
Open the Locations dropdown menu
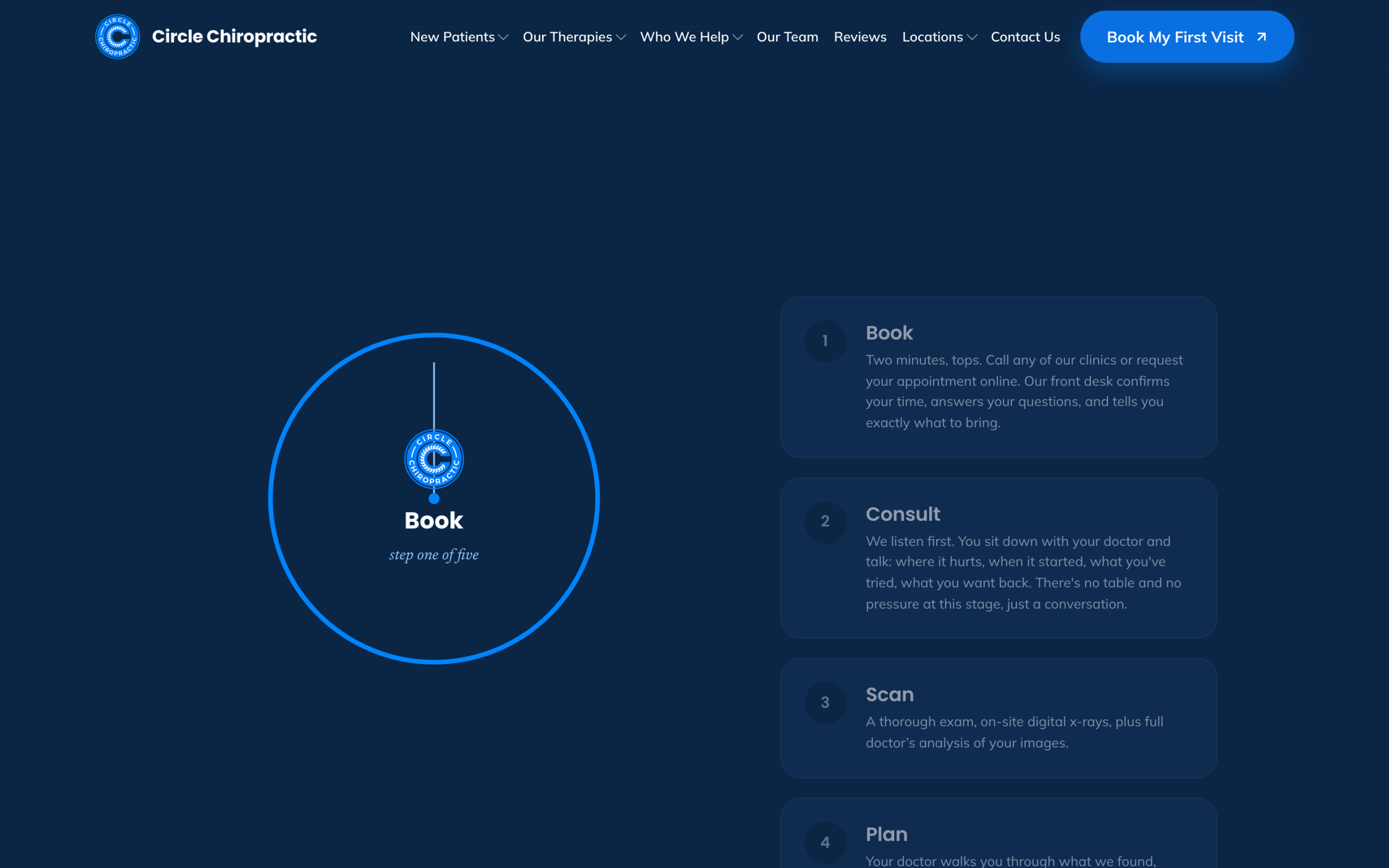[939, 37]
